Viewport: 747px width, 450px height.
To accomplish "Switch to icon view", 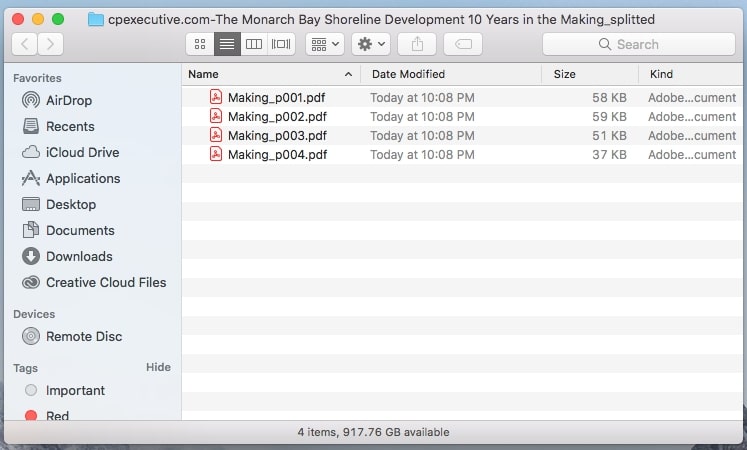I will click(199, 44).
